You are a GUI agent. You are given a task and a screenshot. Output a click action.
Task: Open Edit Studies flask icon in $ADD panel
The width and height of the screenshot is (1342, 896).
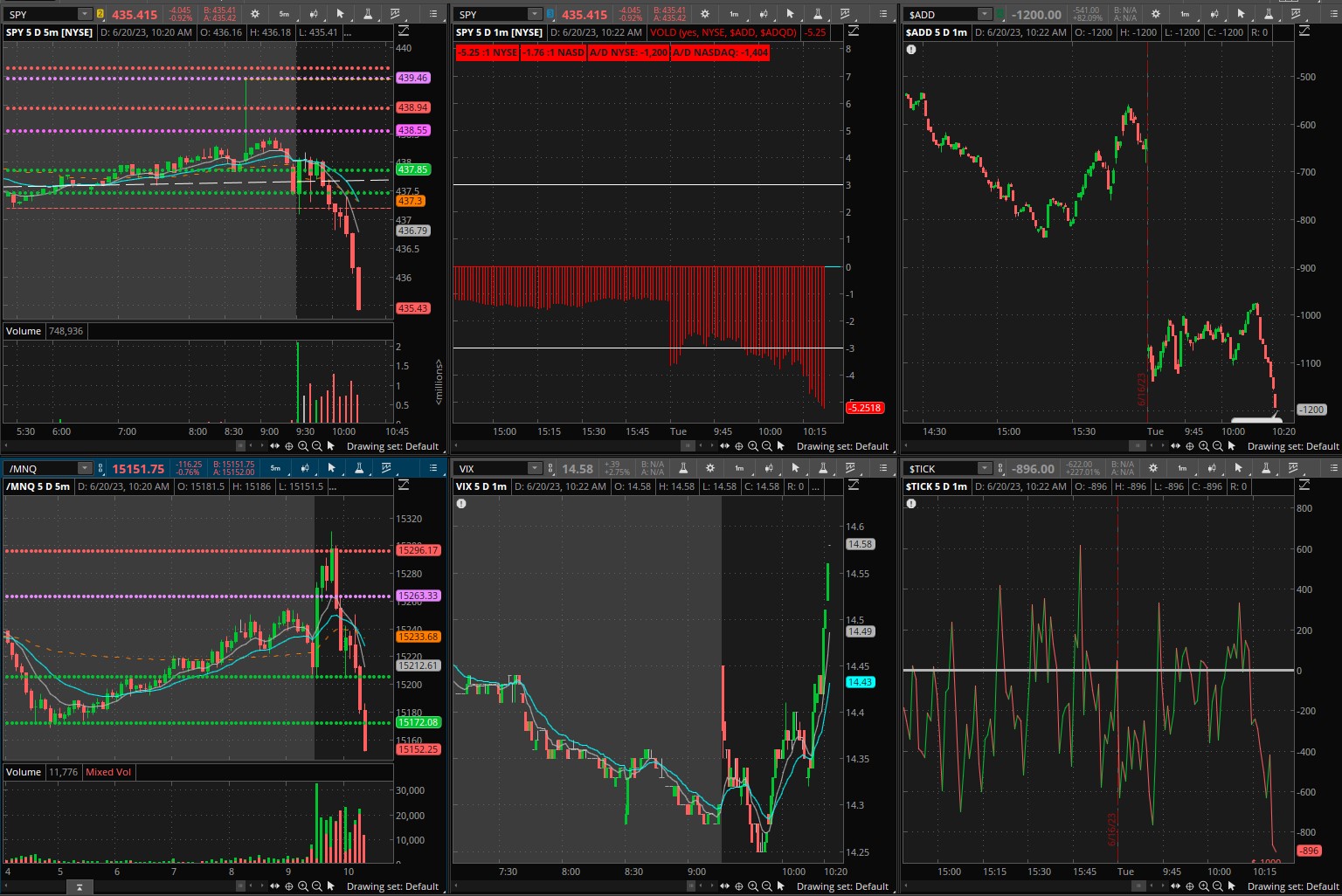click(x=1269, y=14)
